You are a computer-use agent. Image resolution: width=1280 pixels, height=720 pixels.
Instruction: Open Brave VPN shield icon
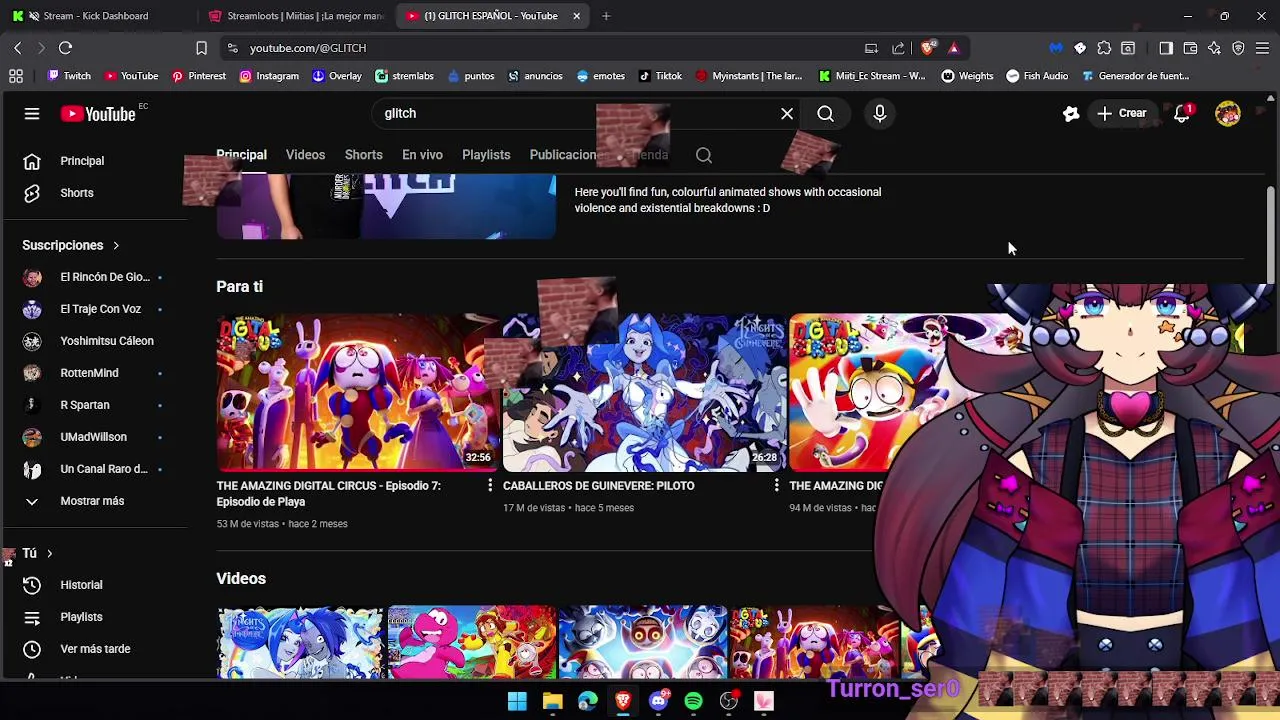click(1238, 48)
